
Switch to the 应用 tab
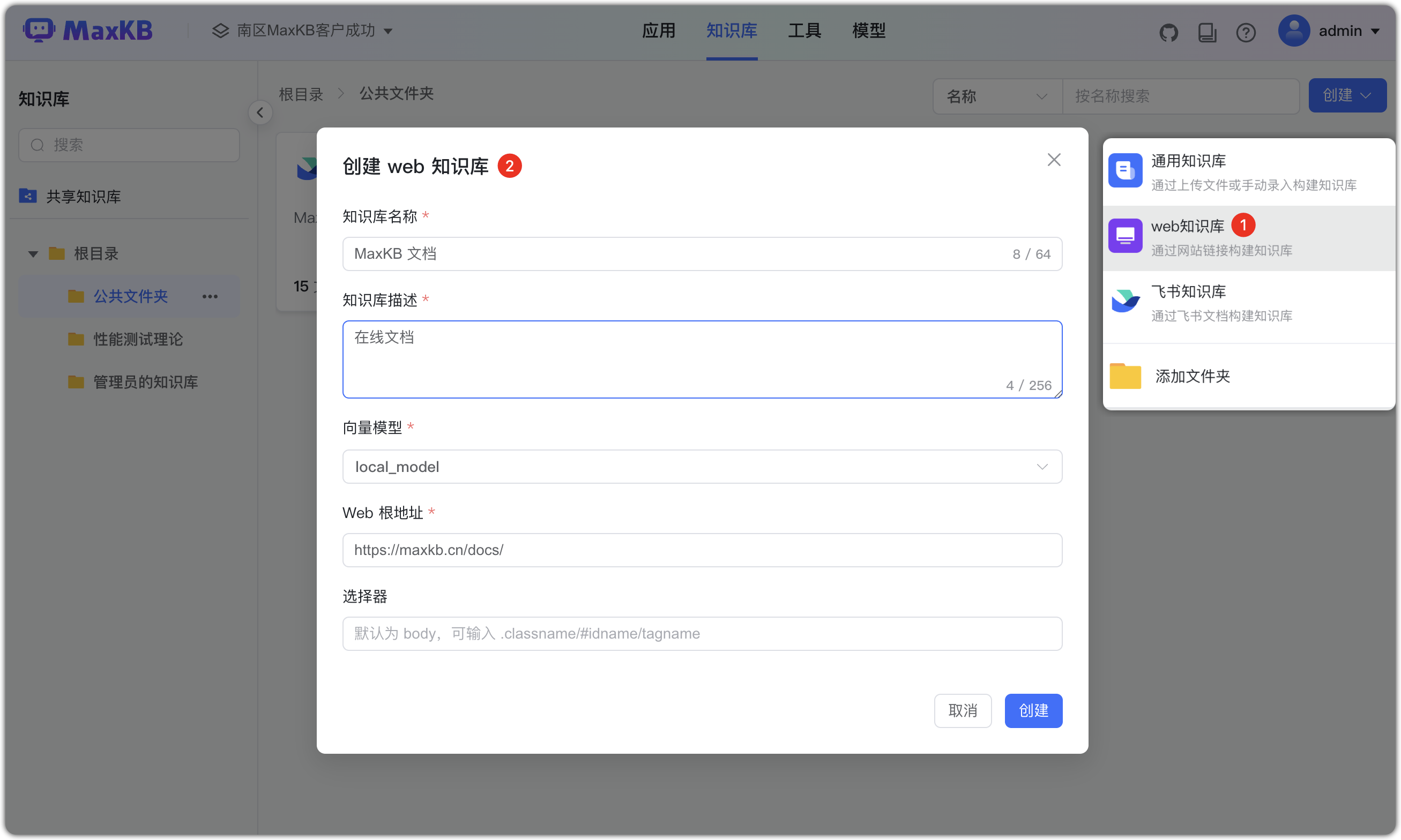pos(658,30)
